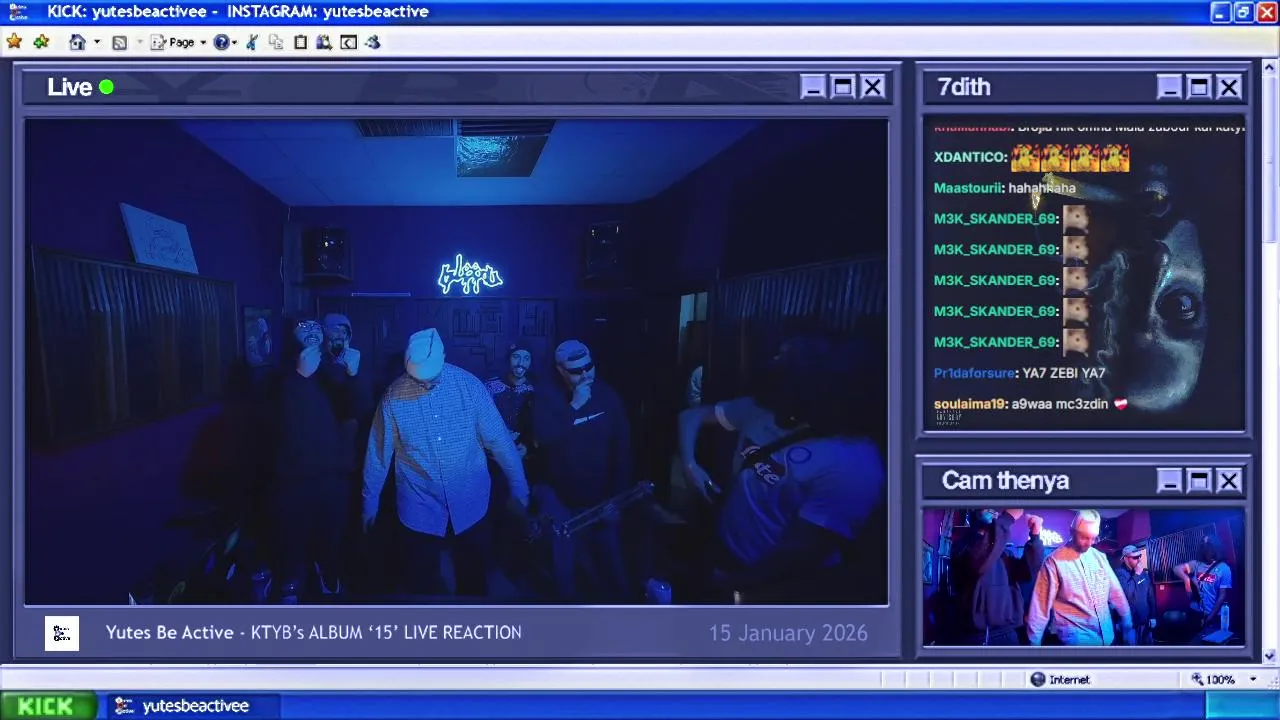
Task: Open the feeds dropdown arrow
Action: pos(139,42)
